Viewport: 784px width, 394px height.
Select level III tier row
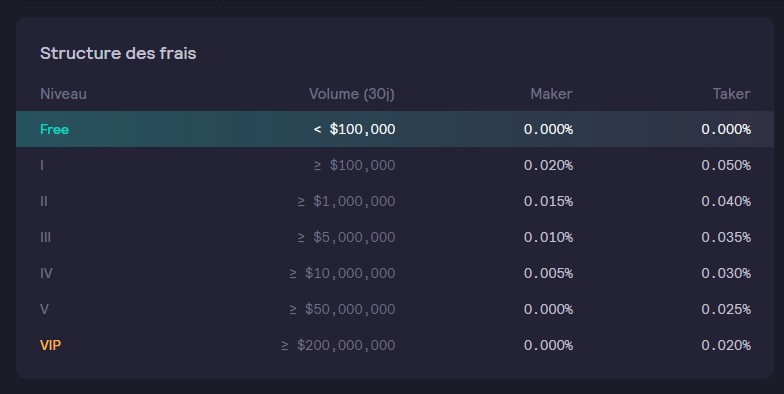pos(395,237)
